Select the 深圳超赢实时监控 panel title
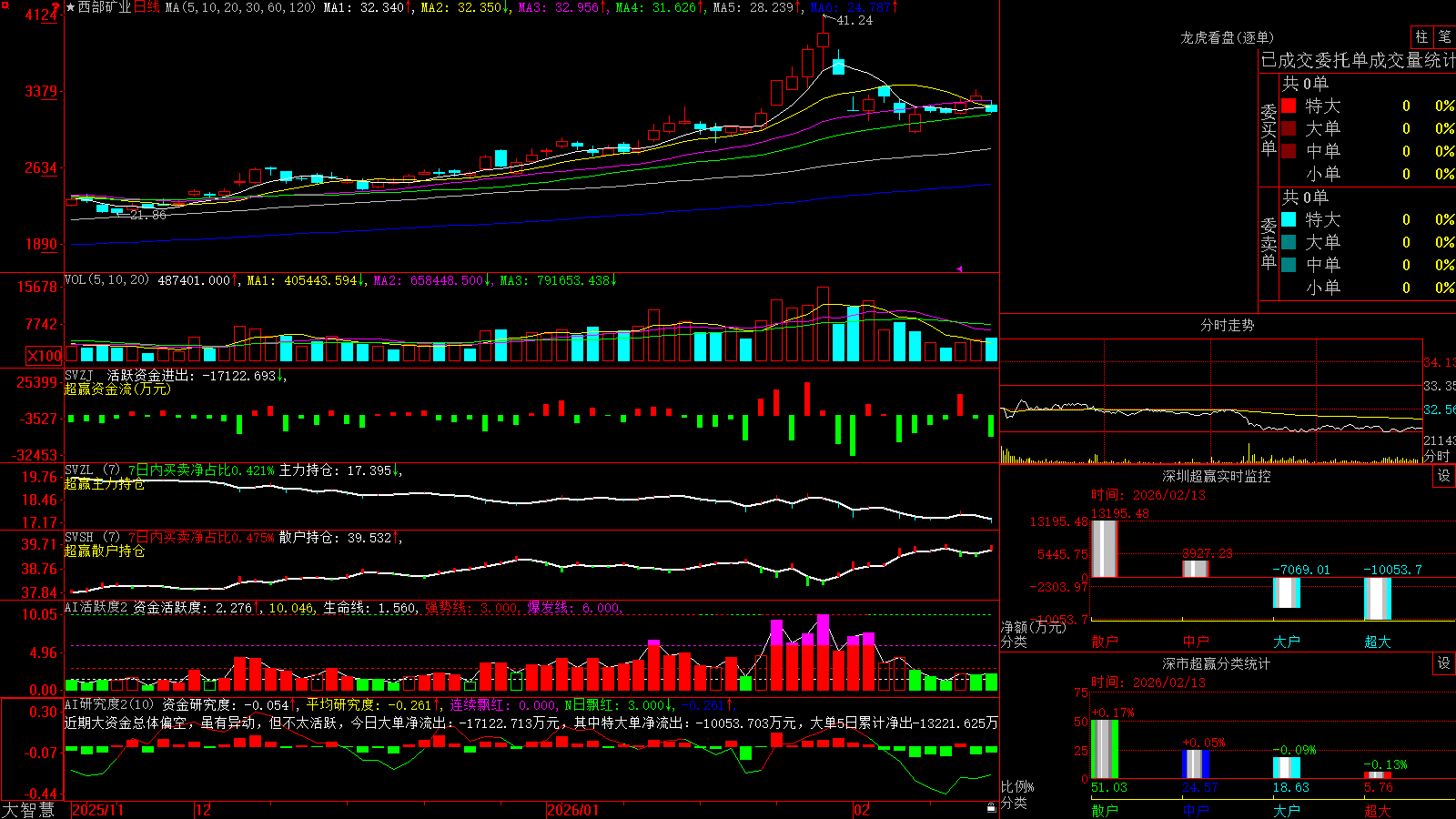 pyautogui.click(x=1216, y=476)
